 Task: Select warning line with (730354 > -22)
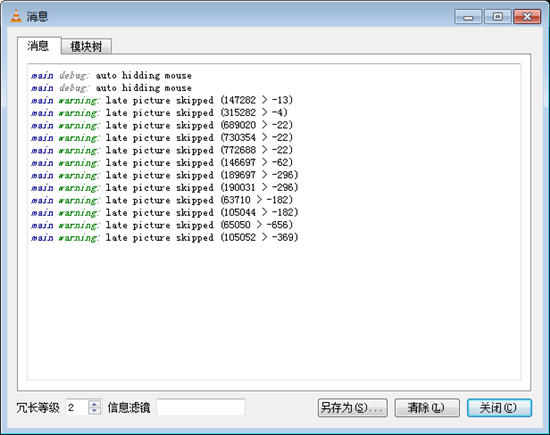pyautogui.click(x=162, y=138)
